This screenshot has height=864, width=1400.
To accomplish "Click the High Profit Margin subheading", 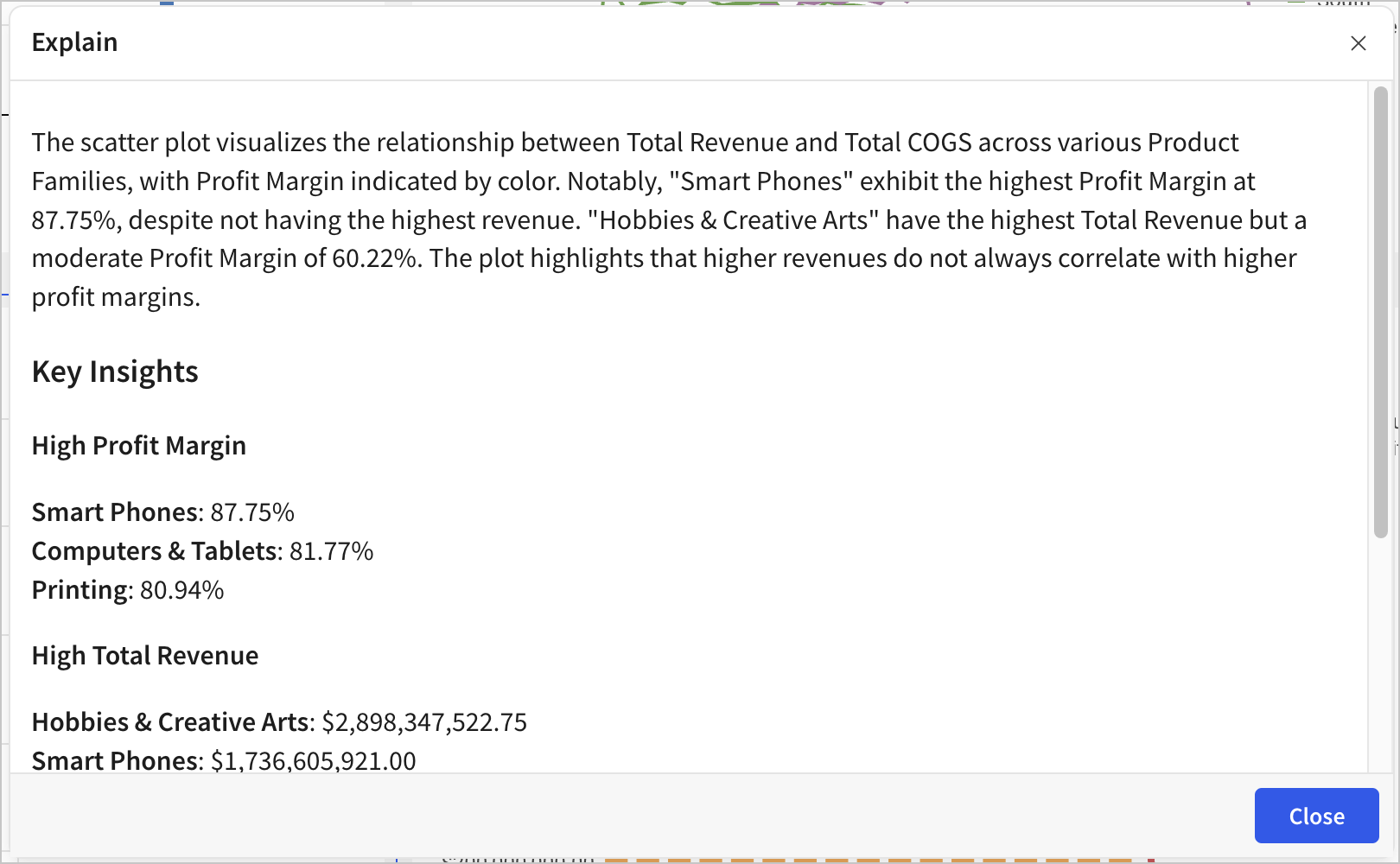I will tap(139, 446).
